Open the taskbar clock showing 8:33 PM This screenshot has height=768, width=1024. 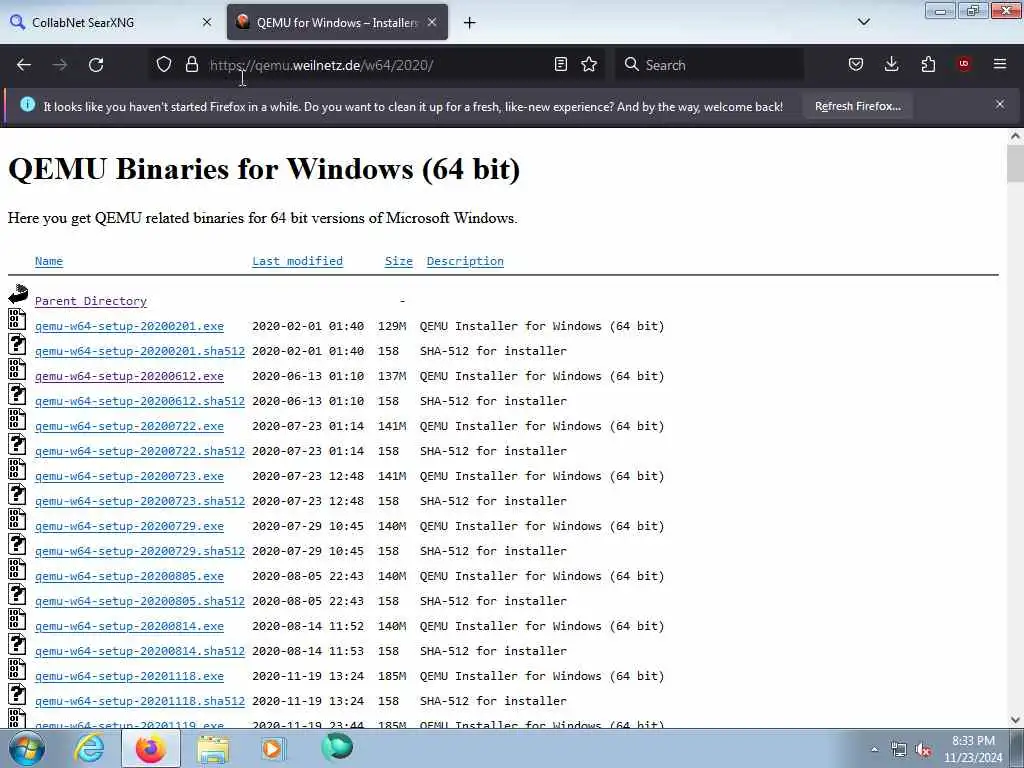point(973,749)
